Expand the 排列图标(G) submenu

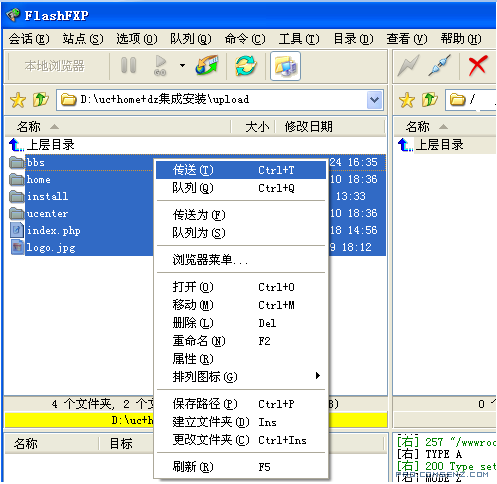pos(241,377)
